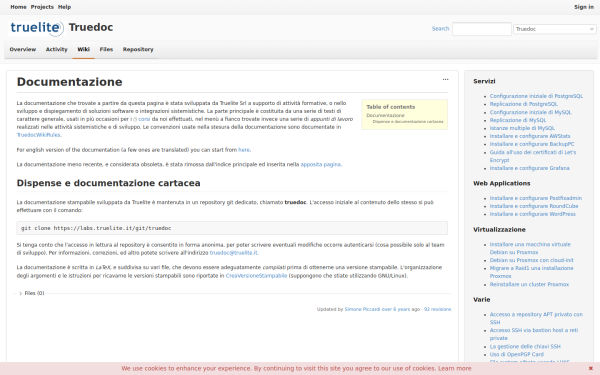This screenshot has width=600, height=375.
Task: Click the Servizi sidebar heading
Action: click(x=484, y=81)
